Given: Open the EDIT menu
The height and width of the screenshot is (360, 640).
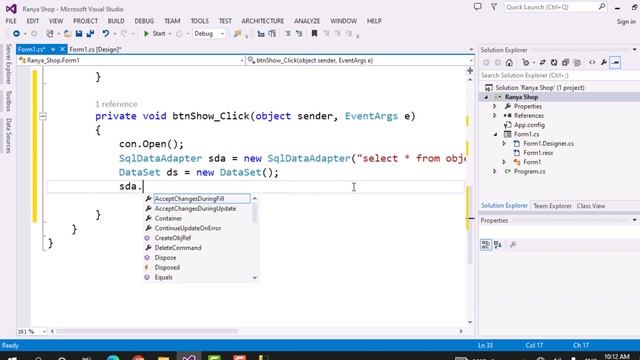Looking at the screenshot, I should point(33,21).
